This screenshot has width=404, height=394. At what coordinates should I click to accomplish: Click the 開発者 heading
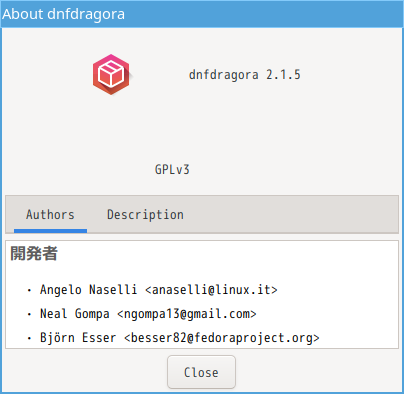(34, 253)
